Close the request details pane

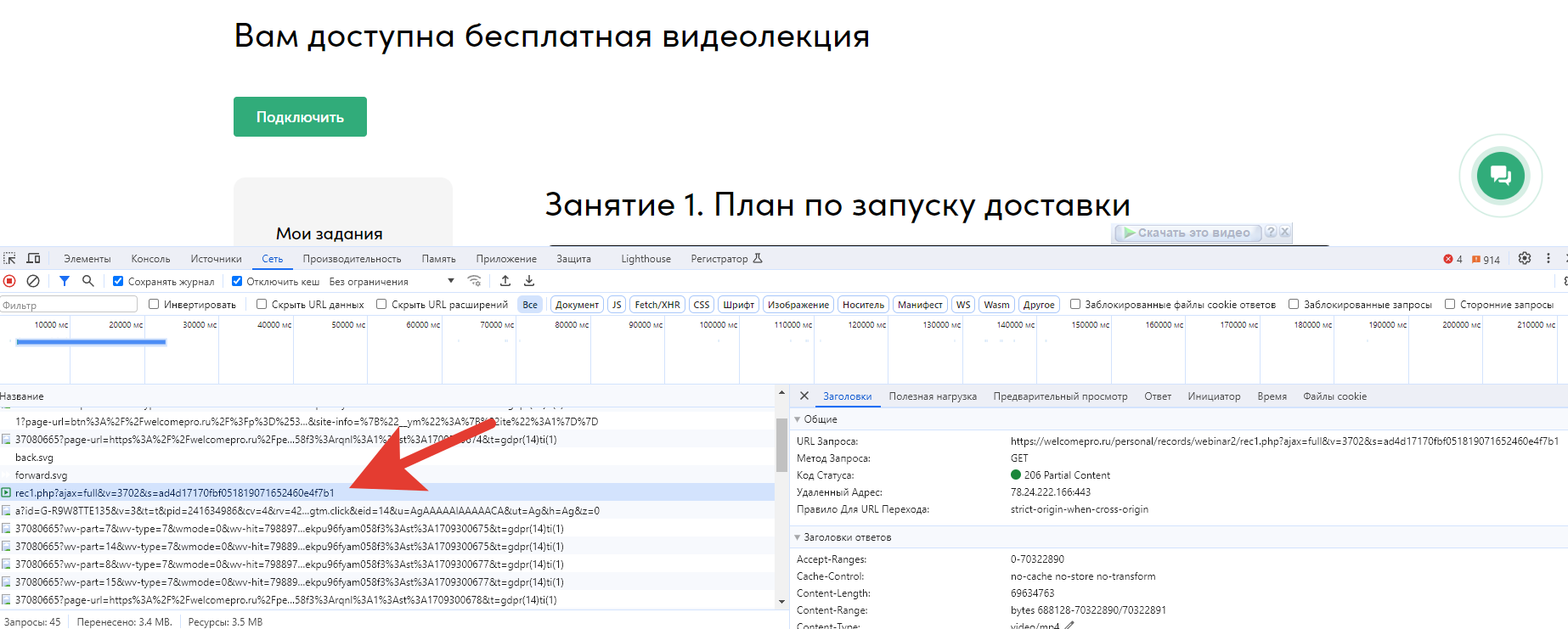coord(804,396)
